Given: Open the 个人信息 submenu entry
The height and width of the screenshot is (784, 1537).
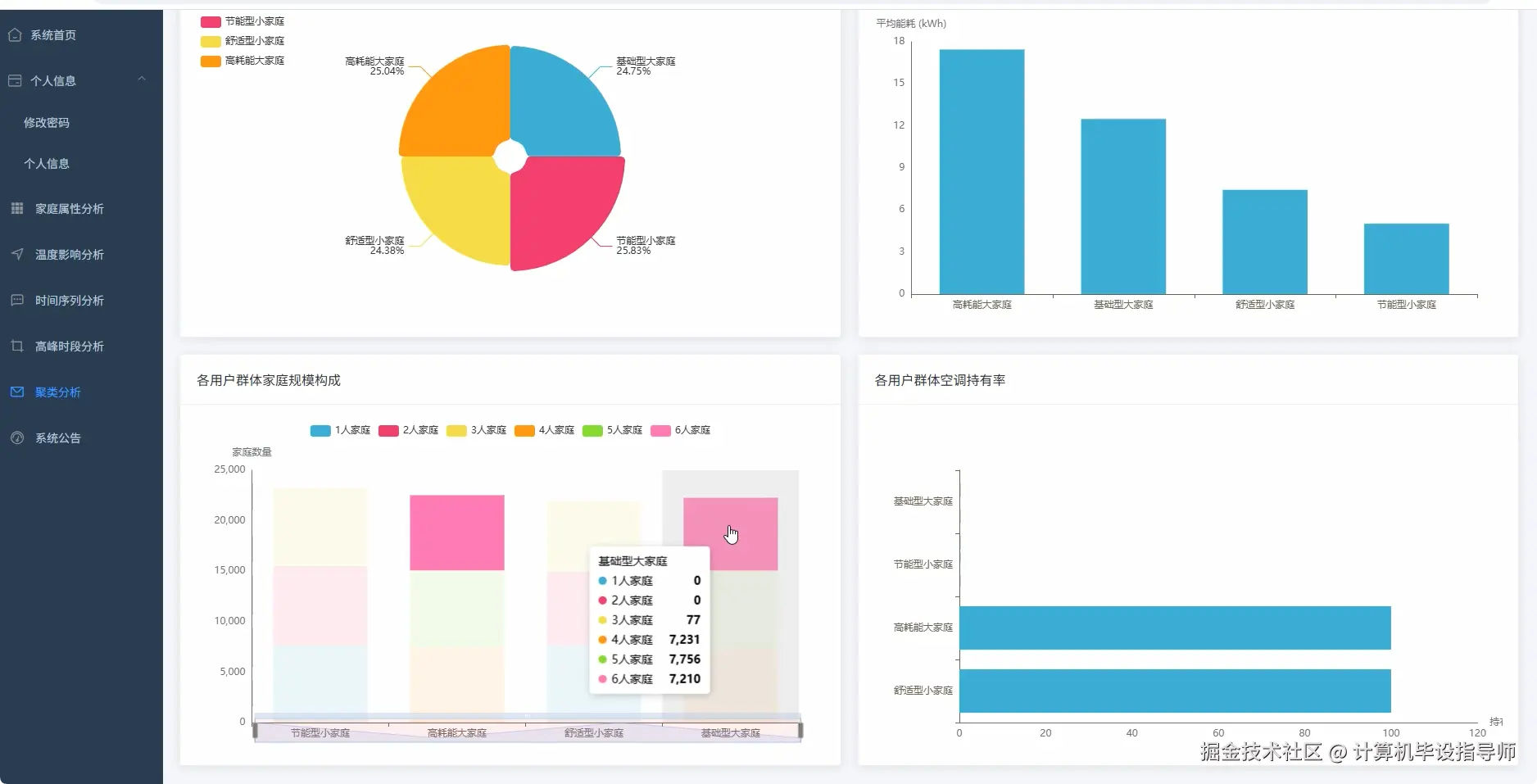Looking at the screenshot, I should pyautogui.click(x=81, y=163).
